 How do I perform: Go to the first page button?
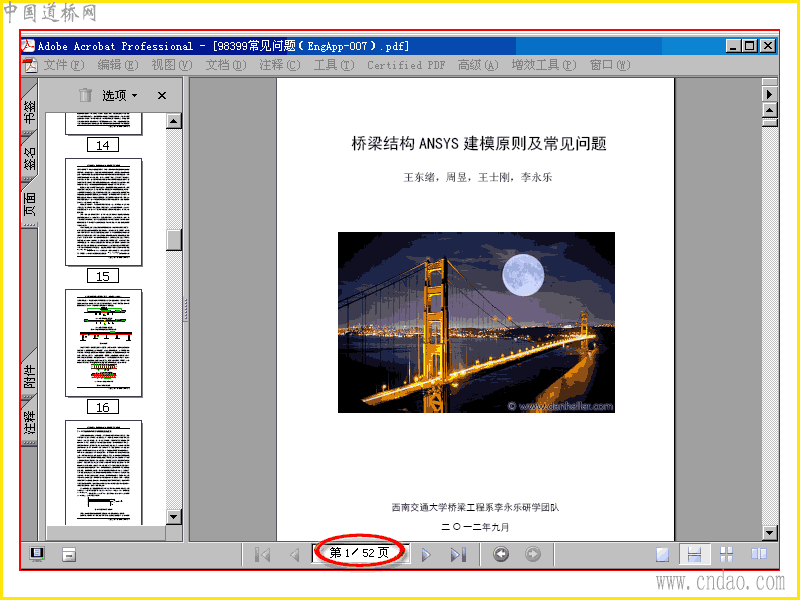coord(262,555)
